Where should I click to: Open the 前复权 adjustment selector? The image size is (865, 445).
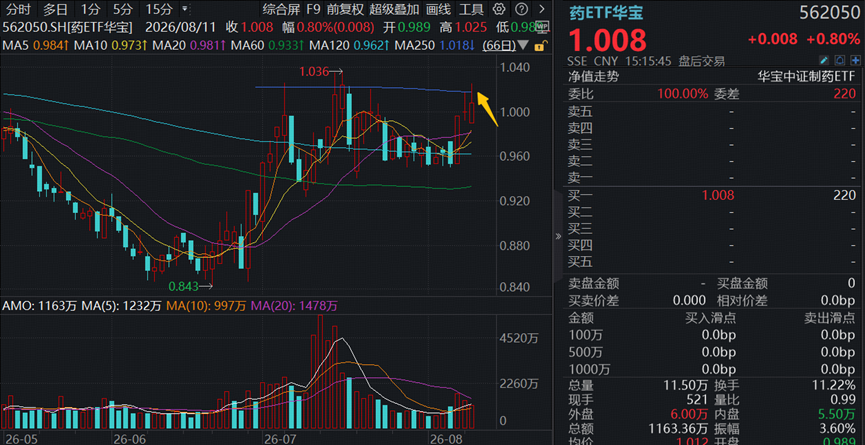(345, 9)
